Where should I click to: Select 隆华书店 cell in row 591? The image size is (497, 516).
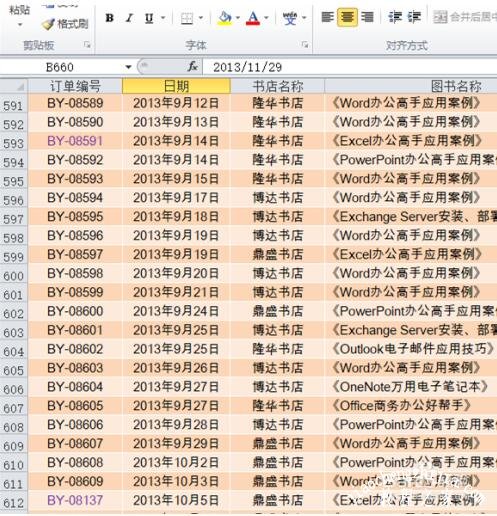[x=277, y=103]
